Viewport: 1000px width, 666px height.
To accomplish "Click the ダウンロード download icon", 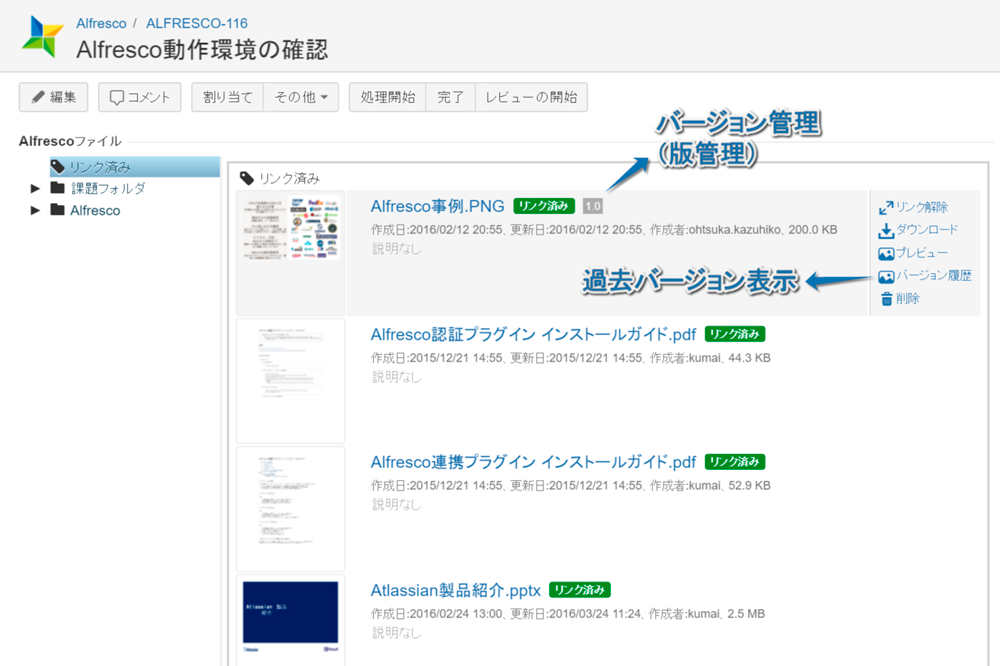I will (886, 230).
